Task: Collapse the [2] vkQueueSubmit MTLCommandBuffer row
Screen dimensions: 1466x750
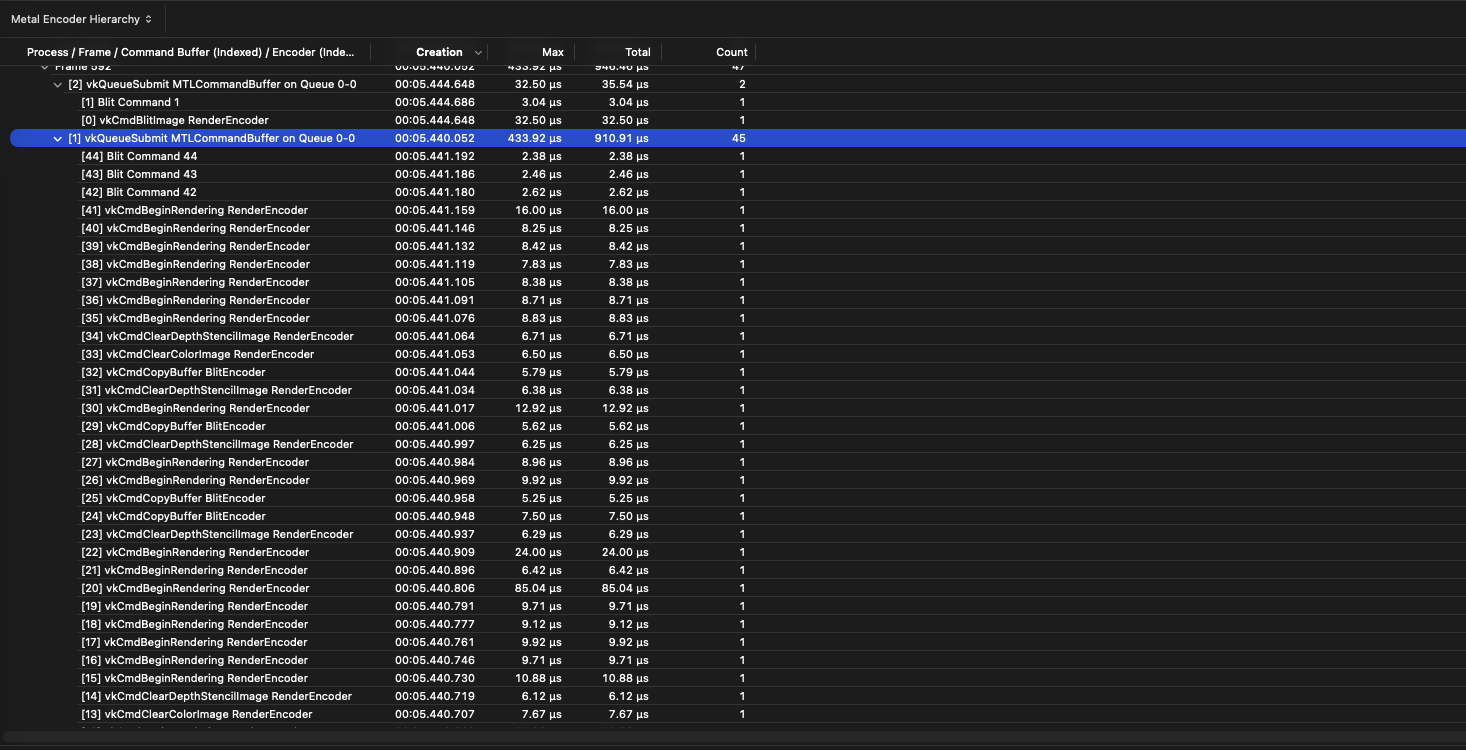Action: coord(58,84)
